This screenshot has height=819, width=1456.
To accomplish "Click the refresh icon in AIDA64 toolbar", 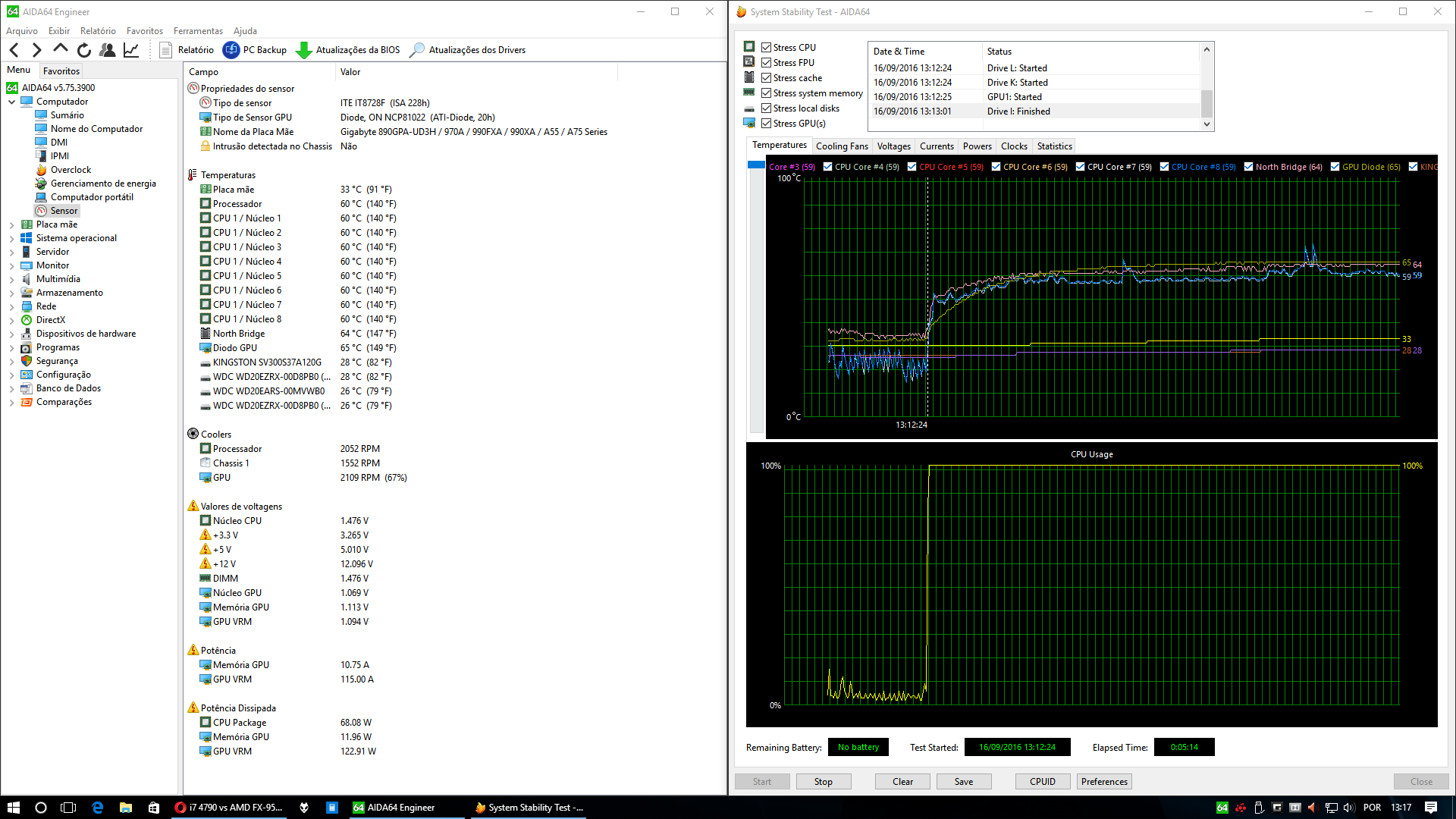I will click(x=84, y=50).
